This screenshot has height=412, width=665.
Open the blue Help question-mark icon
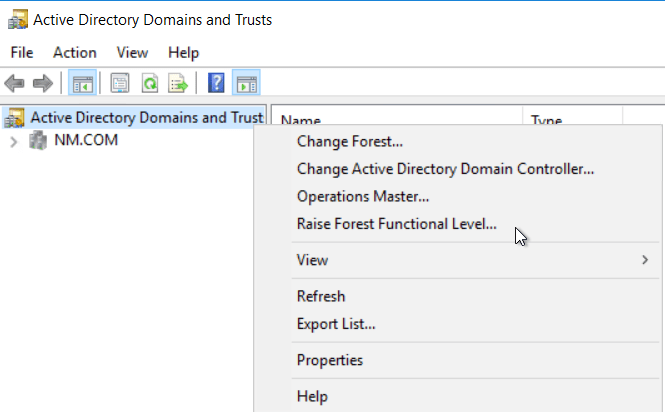216,83
